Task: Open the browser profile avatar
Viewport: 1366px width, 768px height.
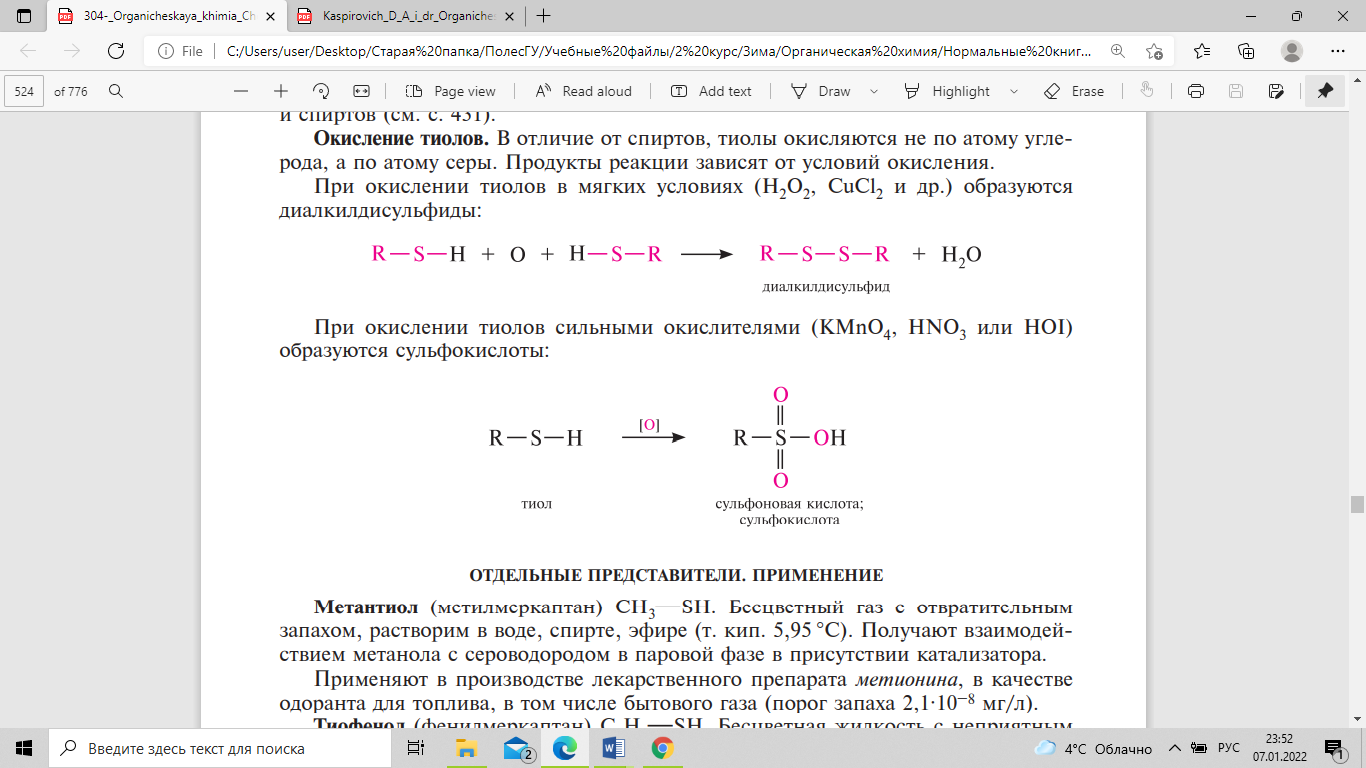Action: tap(1292, 51)
